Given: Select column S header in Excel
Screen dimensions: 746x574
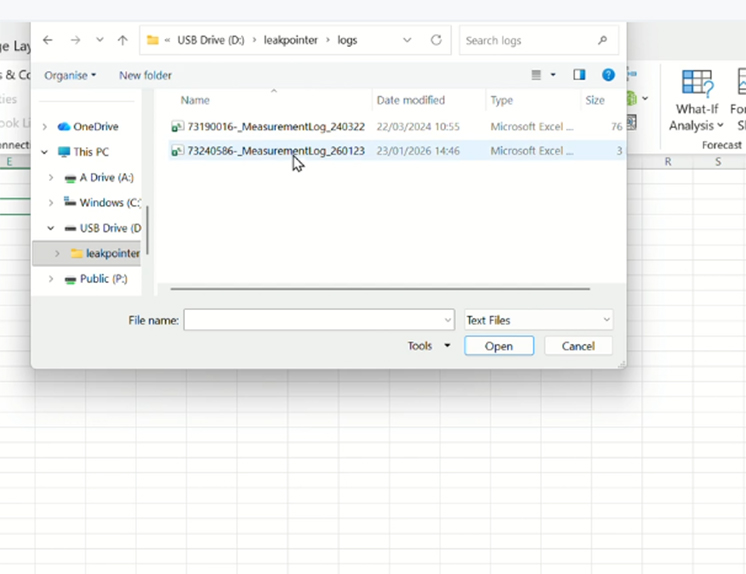Looking at the screenshot, I should tap(718, 162).
